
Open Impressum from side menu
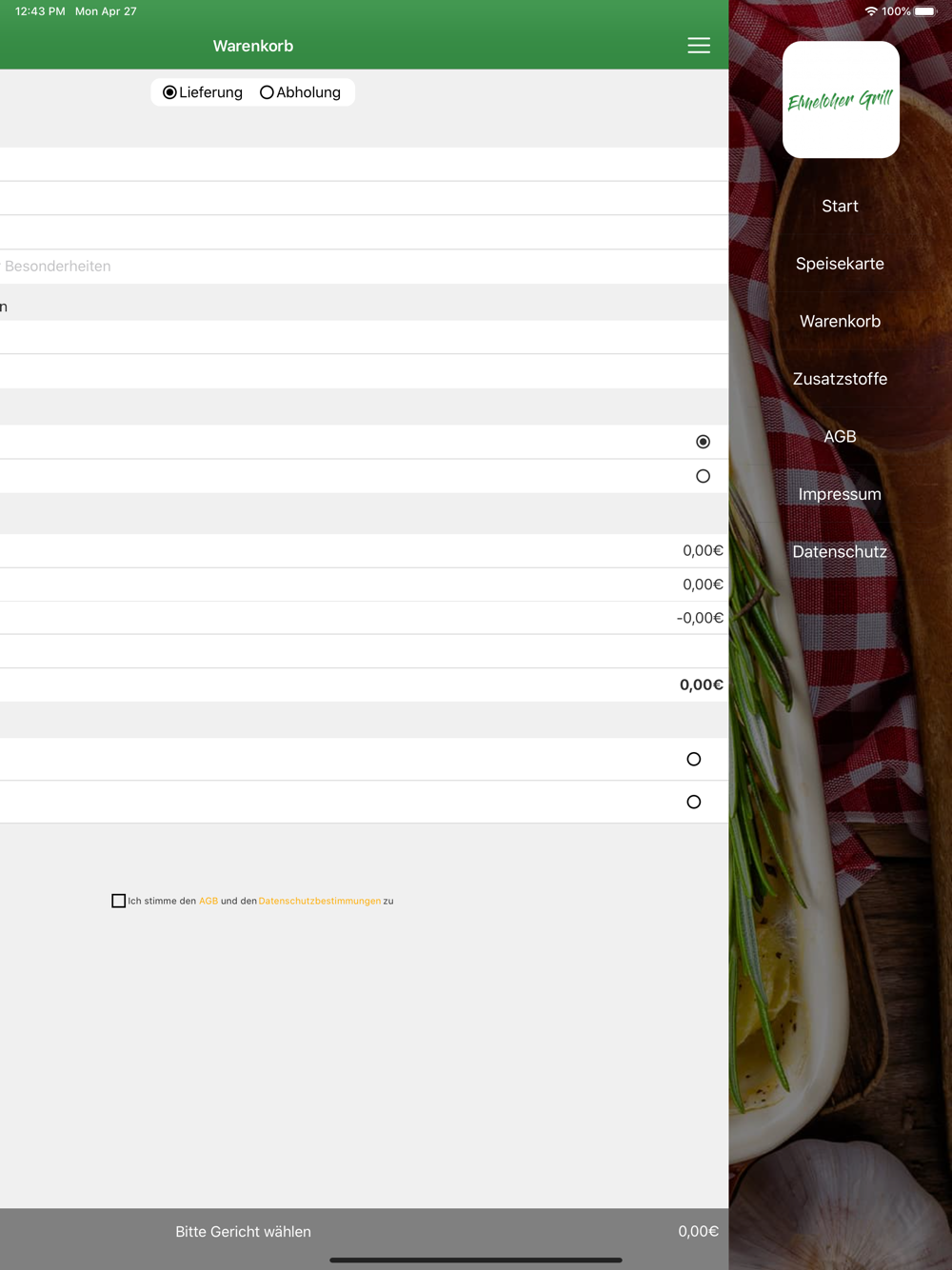[840, 494]
